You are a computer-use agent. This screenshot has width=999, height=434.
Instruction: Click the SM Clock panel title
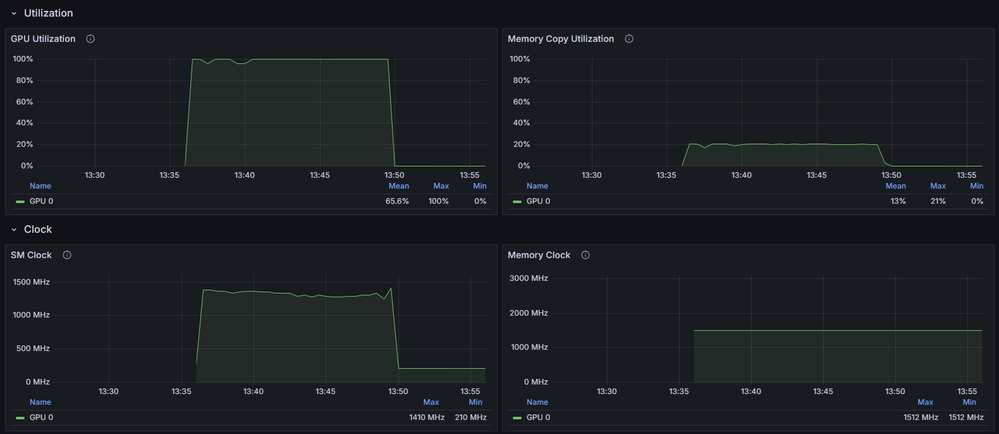[31, 255]
